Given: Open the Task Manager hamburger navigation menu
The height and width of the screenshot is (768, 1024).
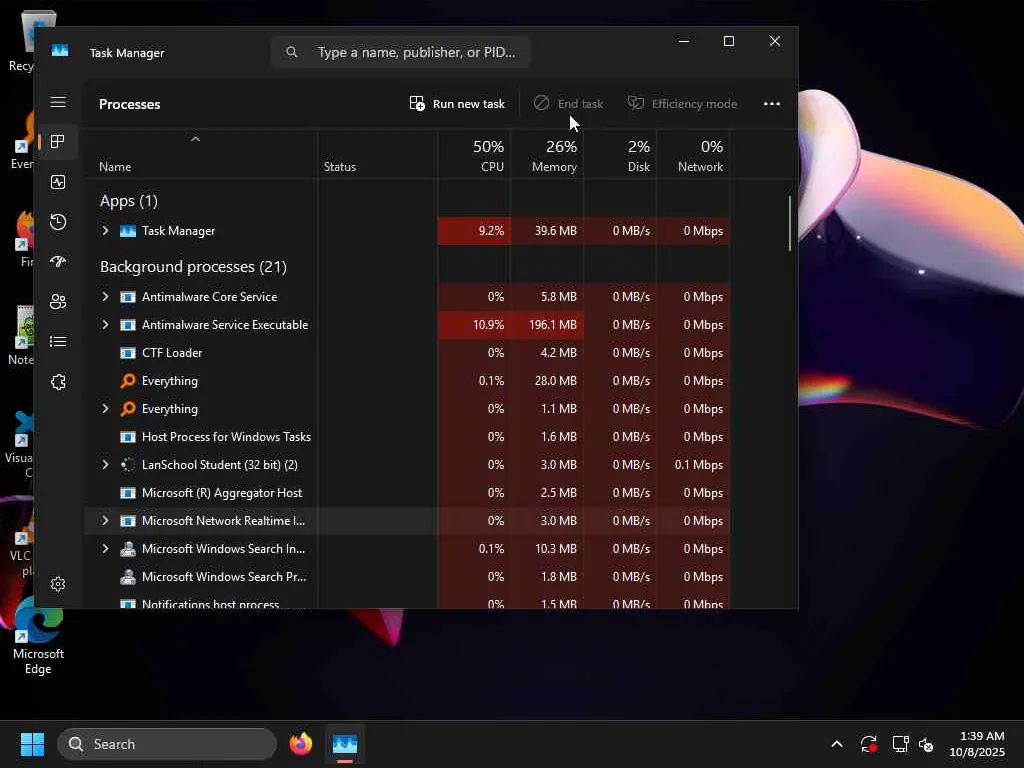Looking at the screenshot, I should tap(58, 102).
